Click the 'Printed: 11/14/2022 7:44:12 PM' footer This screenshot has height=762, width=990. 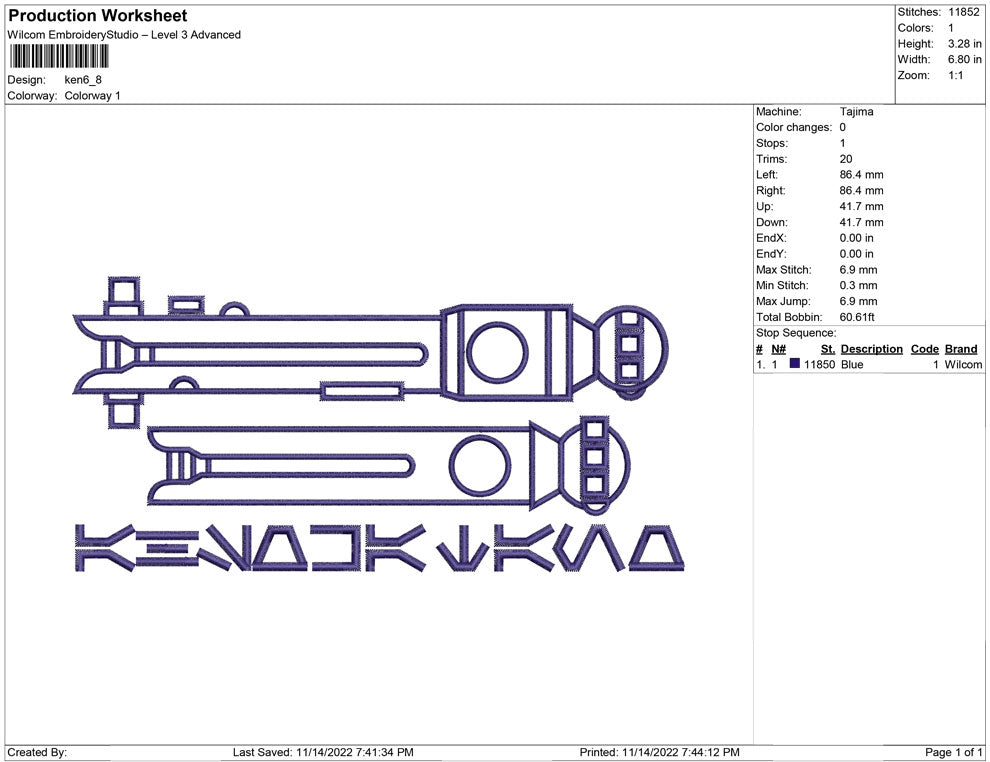[659, 752]
